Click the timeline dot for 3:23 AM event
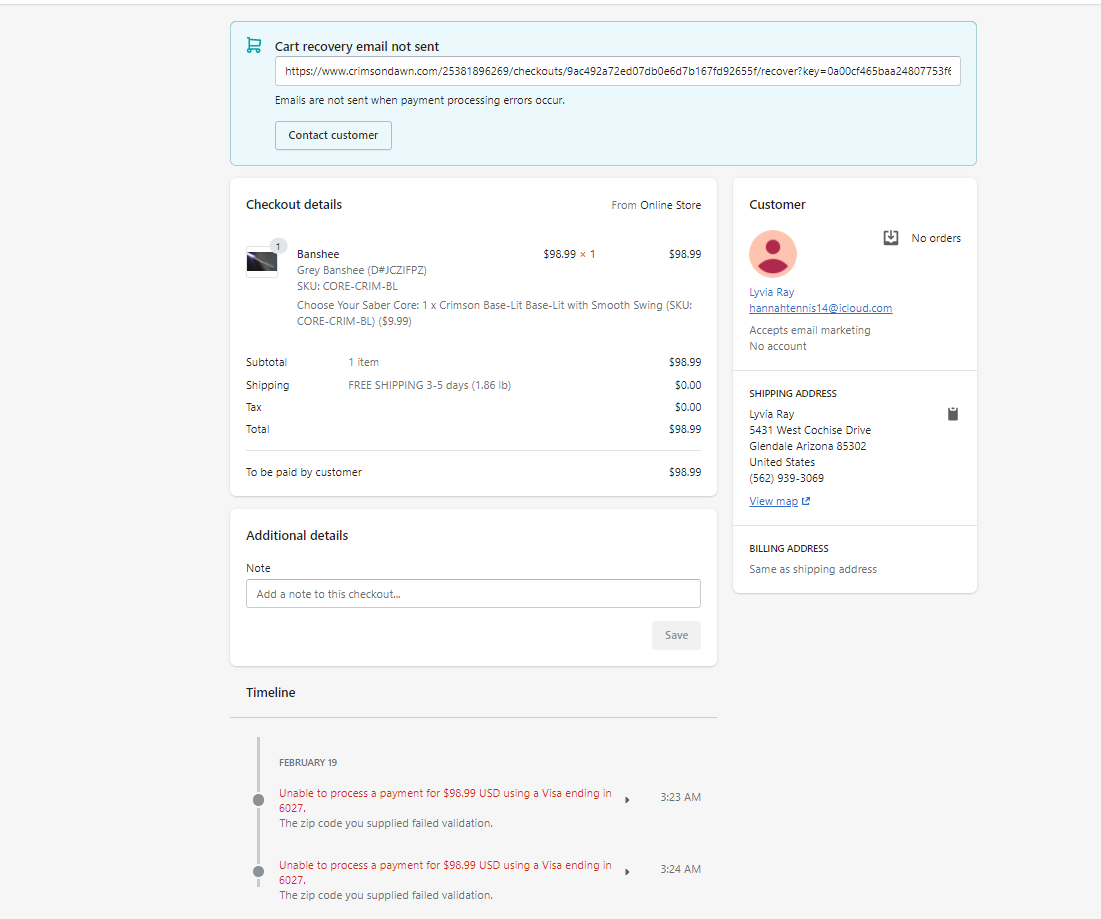Screen dimensions: 1101x919 (x=259, y=800)
